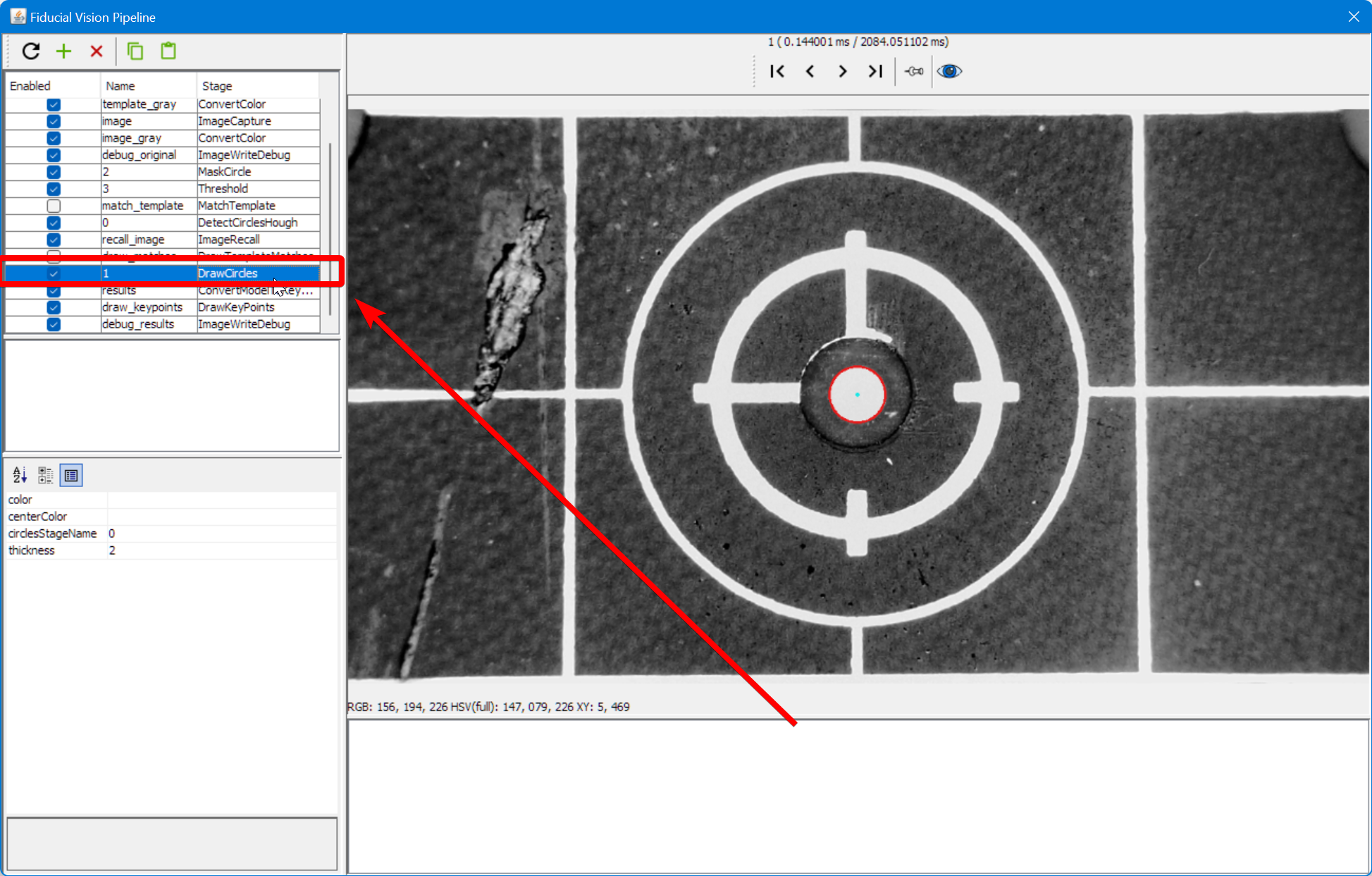Copy pipeline to clipboard icon
Image resolution: width=1372 pixels, height=876 pixels.
pos(135,51)
